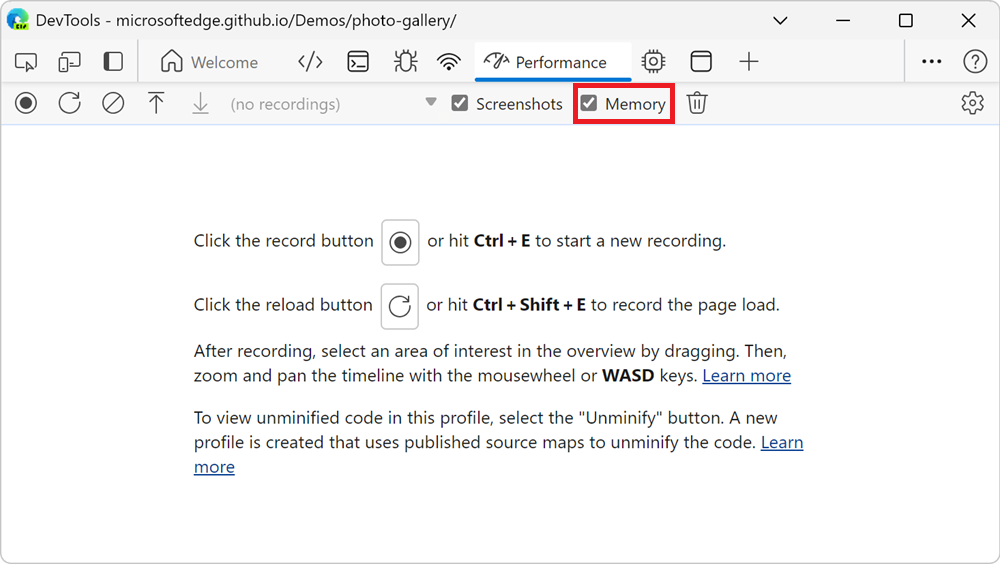This screenshot has width=1000, height=564.
Task: Toggle device emulation mode
Action: 69,62
